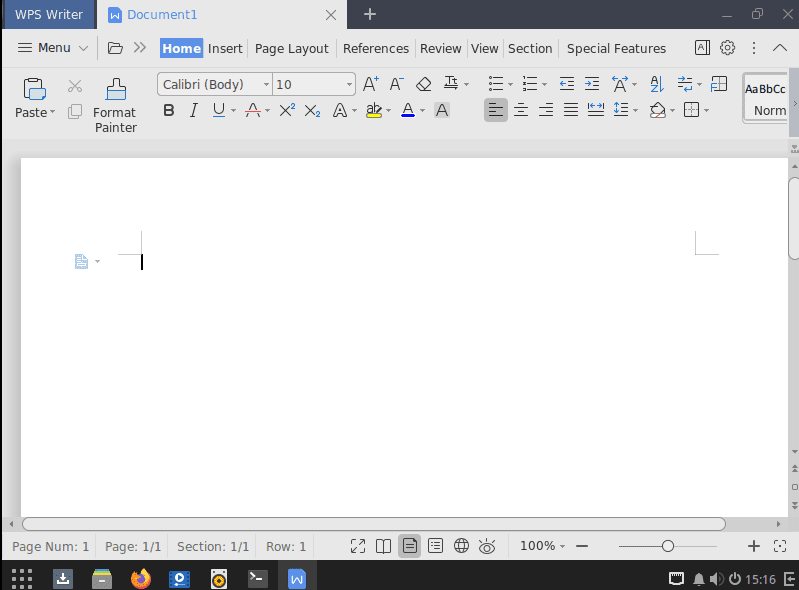Open the Review tab
Screen dimensions: 799x590
440,48
